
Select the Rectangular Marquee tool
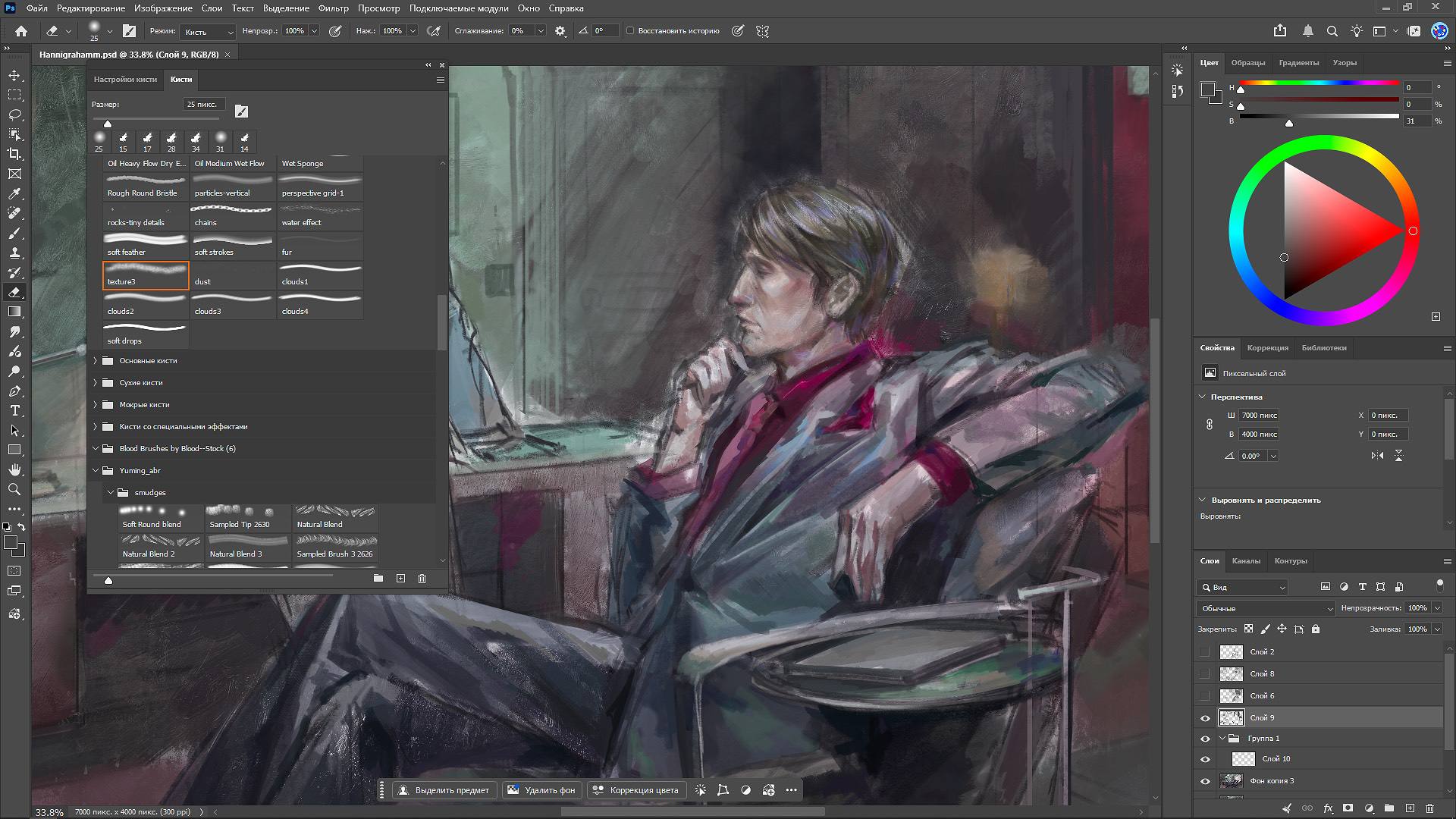[x=14, y=96]
